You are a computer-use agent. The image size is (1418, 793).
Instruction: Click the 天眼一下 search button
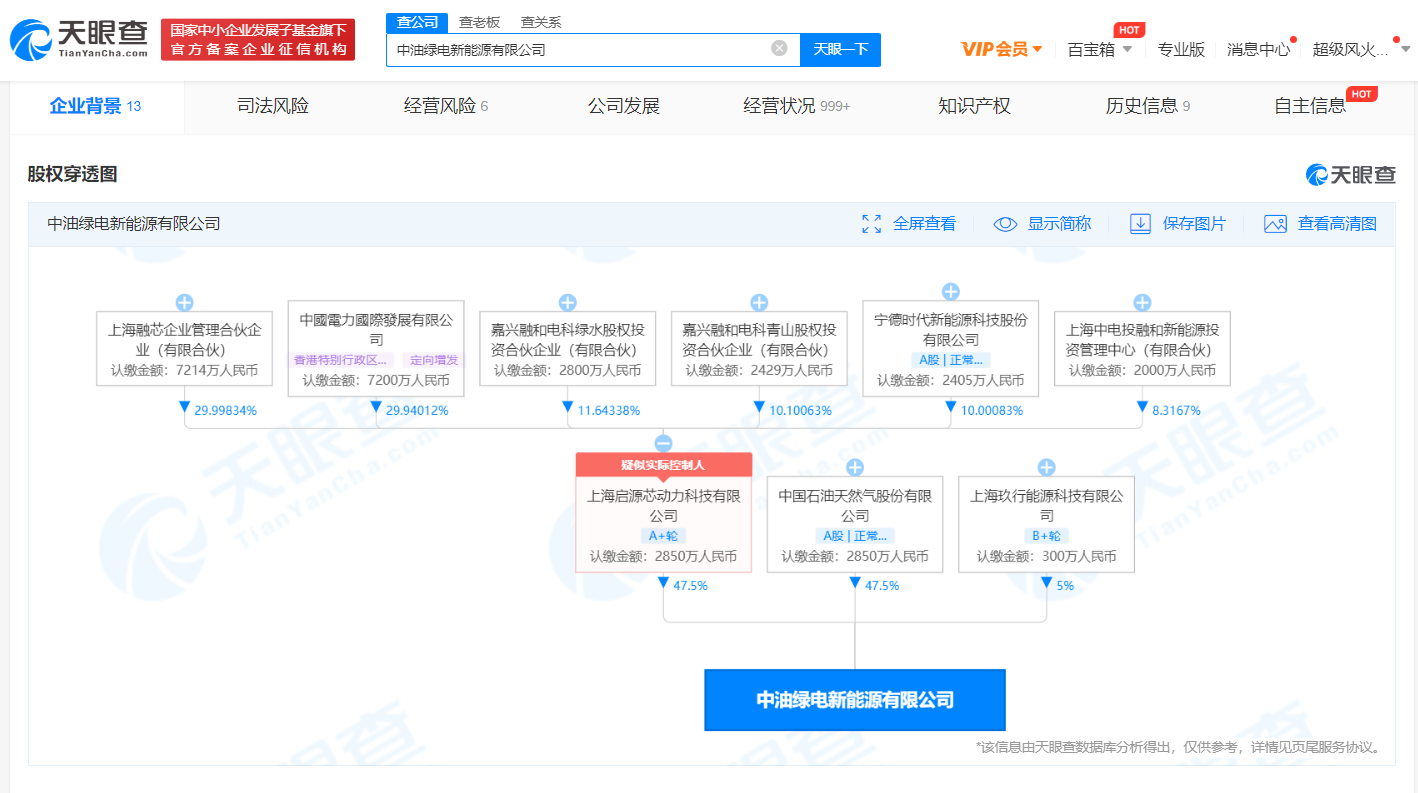[840, 49]
